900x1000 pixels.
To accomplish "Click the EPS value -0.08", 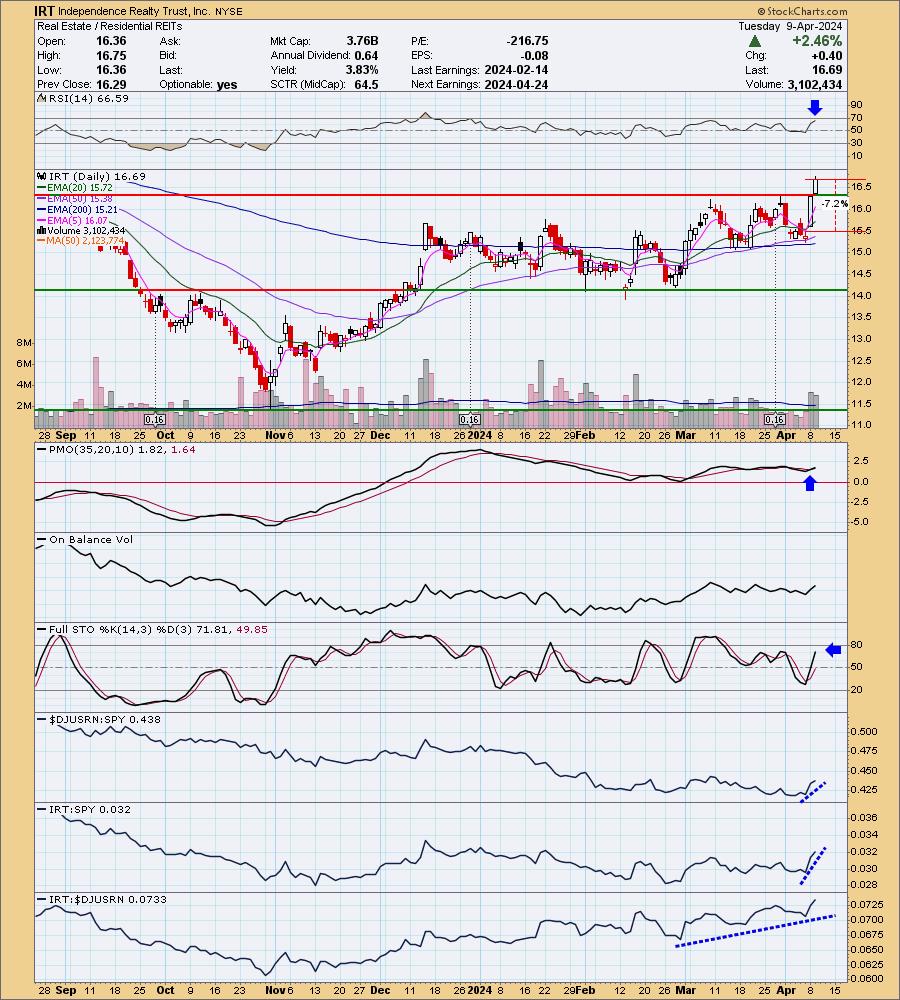I will click(536, 55).
